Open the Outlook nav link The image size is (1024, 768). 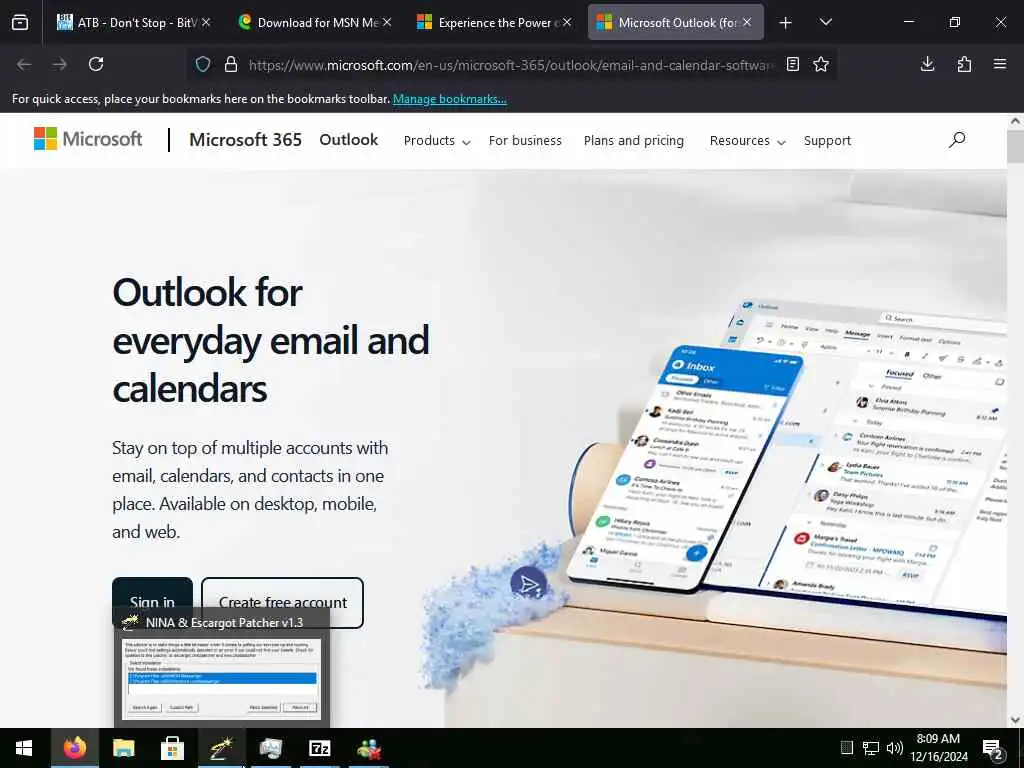pyautogui.click(x=349, y=140)
